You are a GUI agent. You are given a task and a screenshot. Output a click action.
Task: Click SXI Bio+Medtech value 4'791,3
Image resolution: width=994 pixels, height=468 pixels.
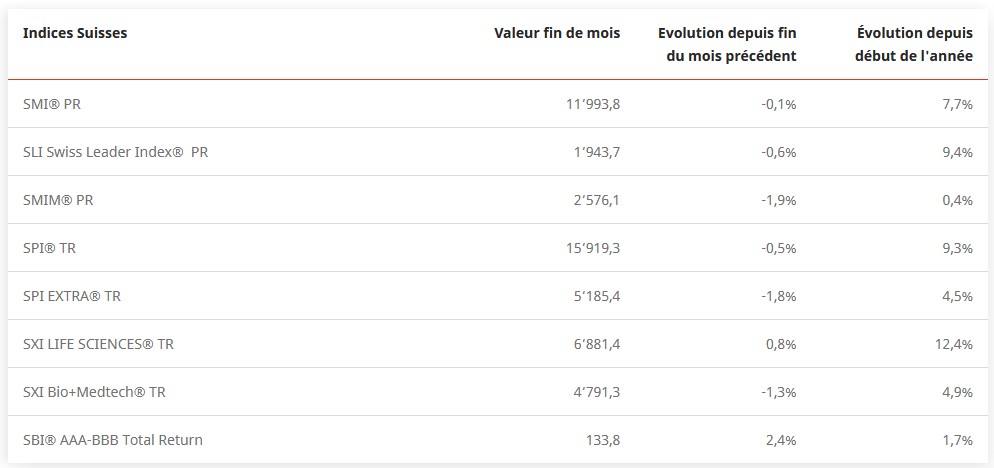coord(596,392)
